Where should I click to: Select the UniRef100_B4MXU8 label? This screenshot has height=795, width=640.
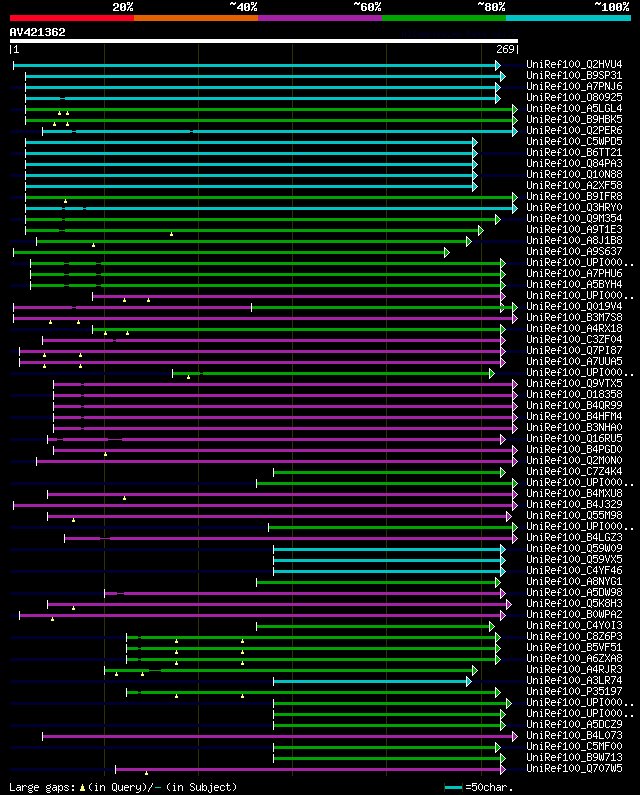pyautogui.click(x=574, y=493)
